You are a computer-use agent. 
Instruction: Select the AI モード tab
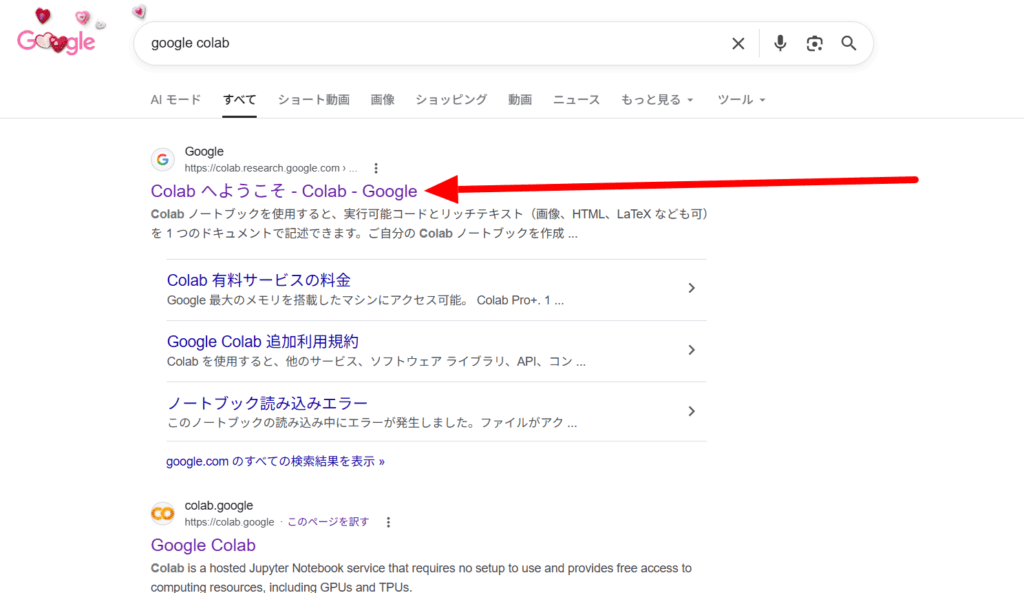coord(176,100)
